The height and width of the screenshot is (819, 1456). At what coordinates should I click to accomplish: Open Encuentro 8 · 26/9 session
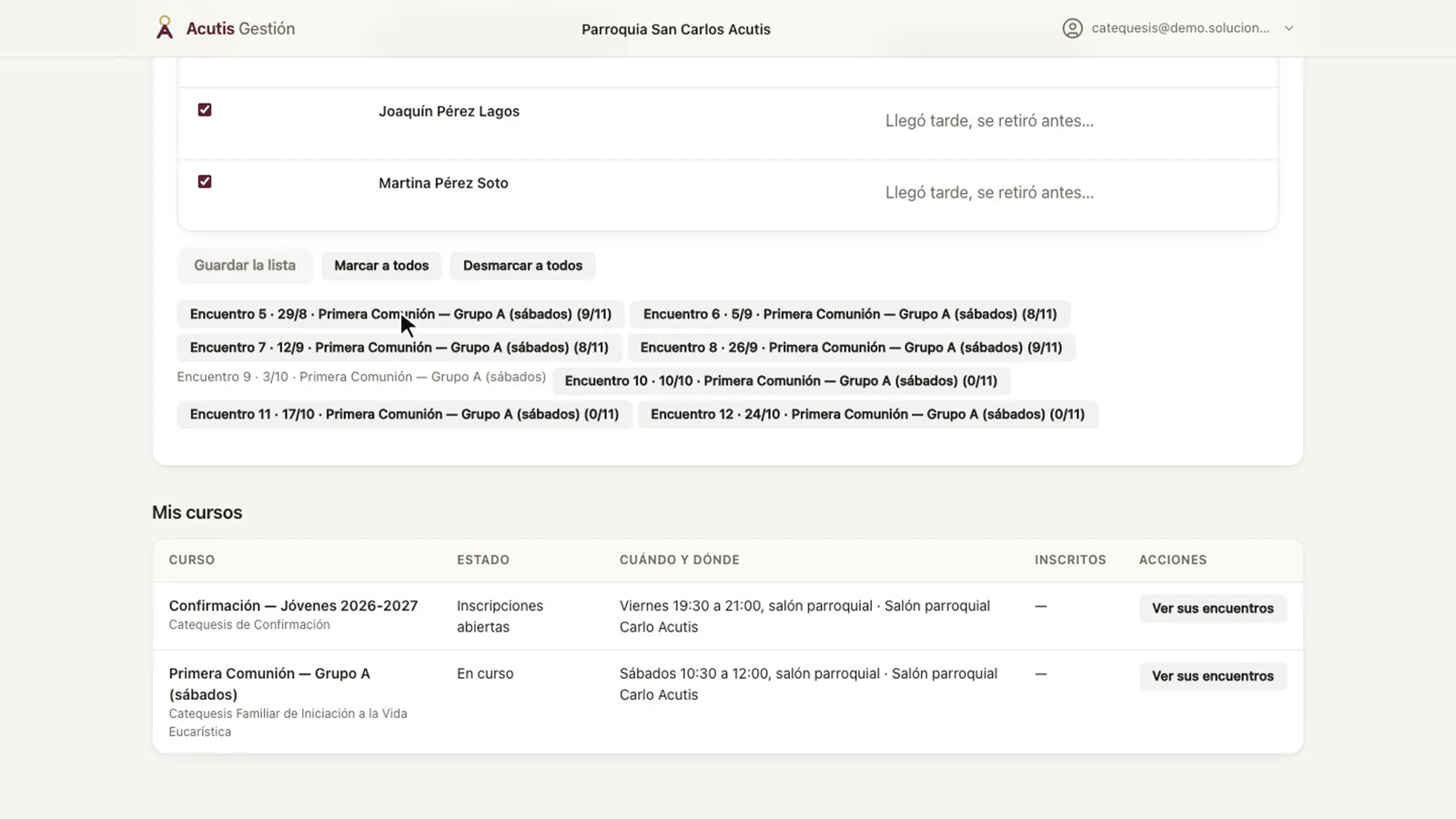851,348
